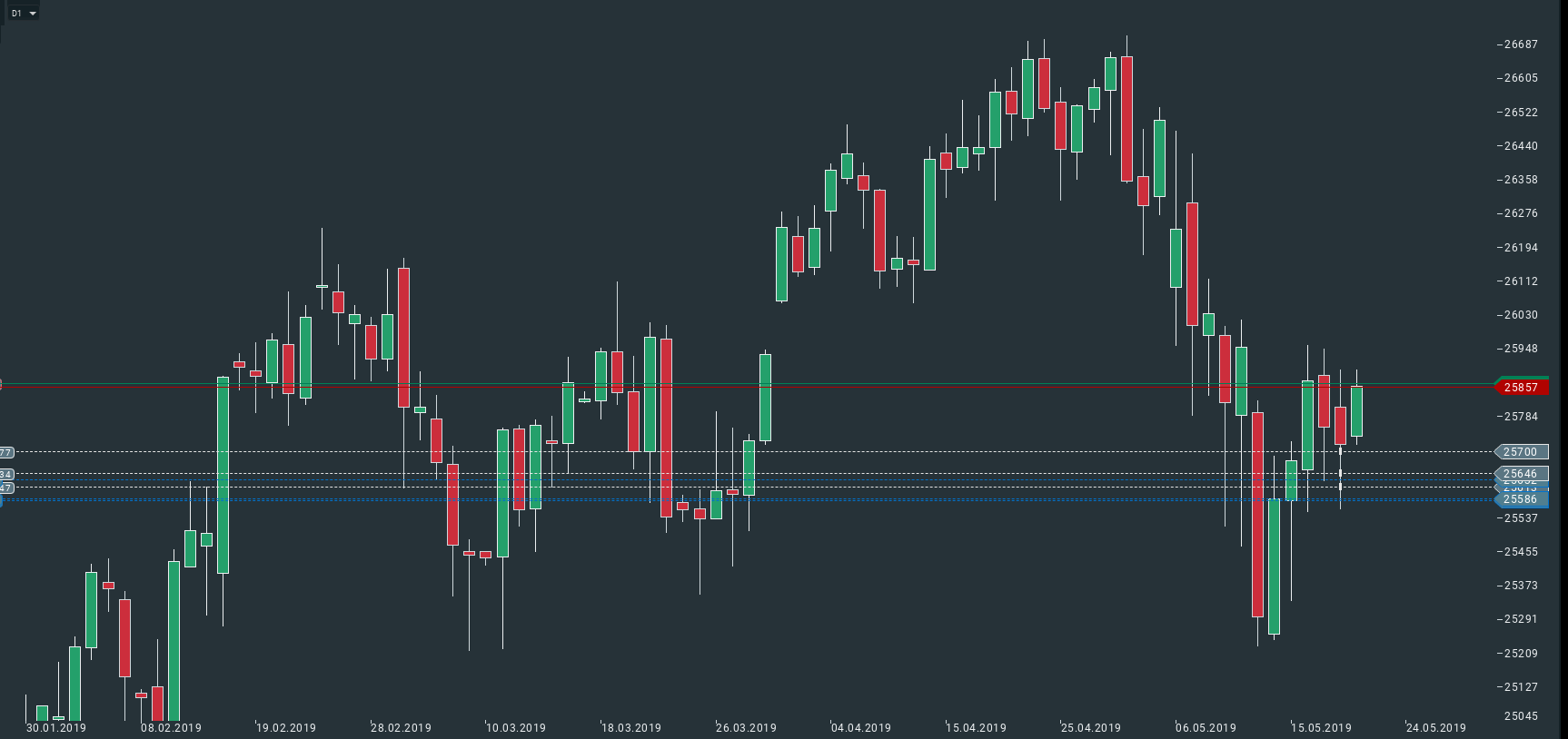Click the 25537 price axis value
This screenshot has height=739, width=1568.
[x=1522, y=518]
